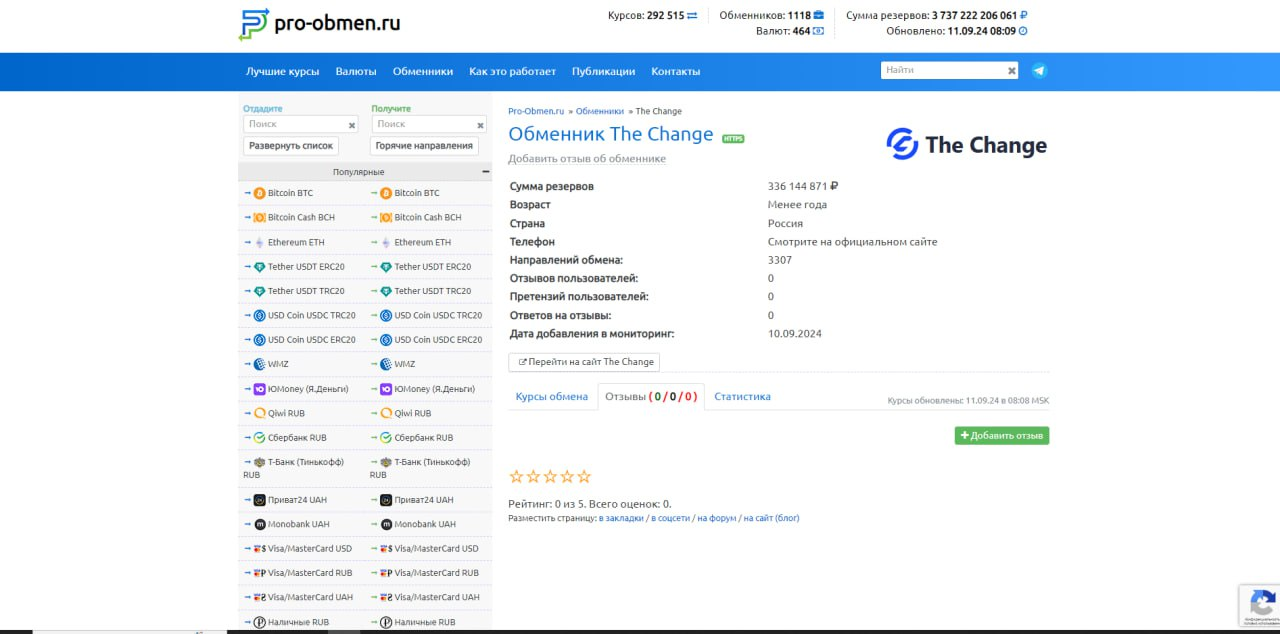Click the date 10.09.2024 value
The image size is (1280, 634).
coord(795,333)
